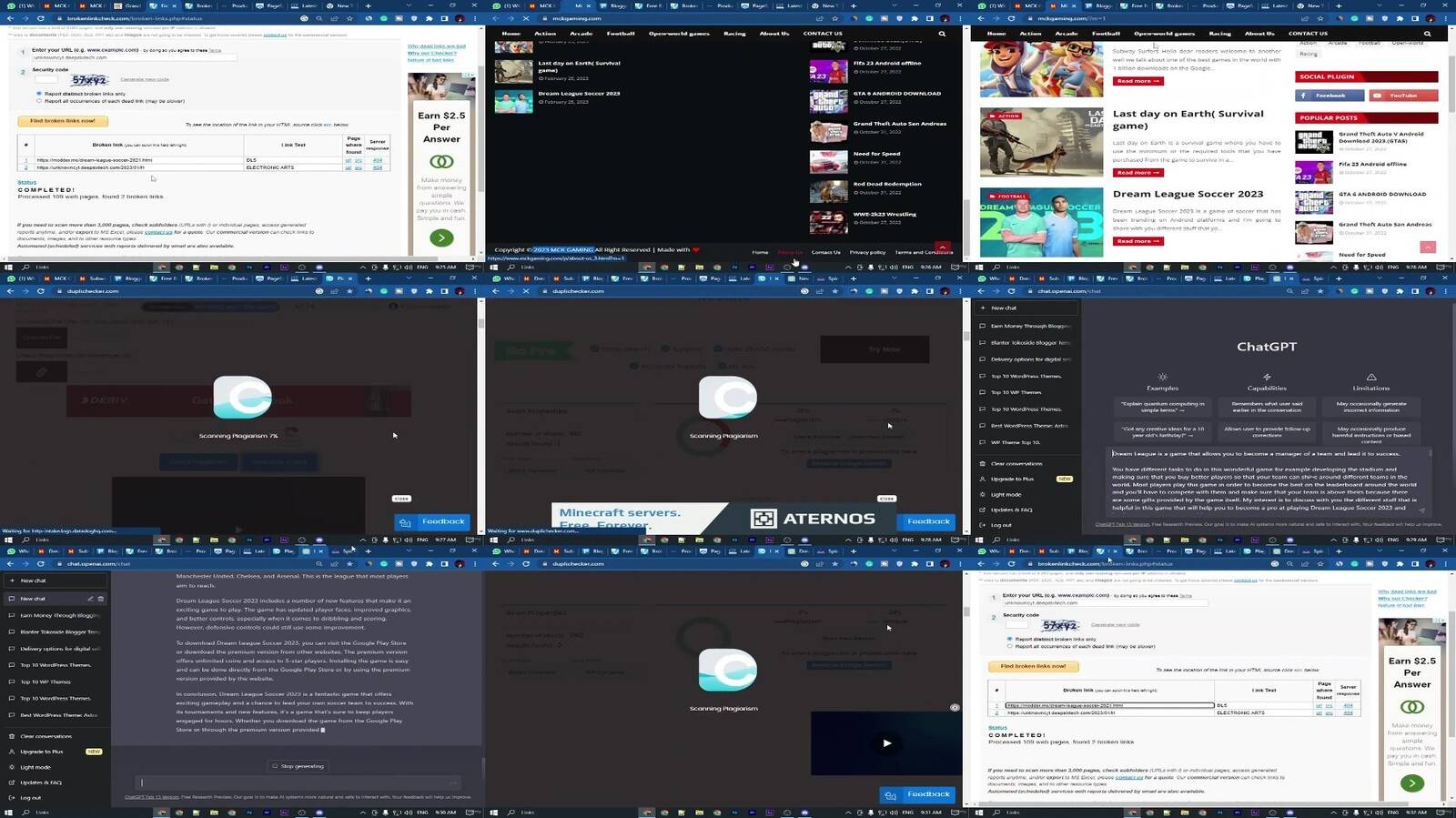Send the prompt in ChatGPT Examples window
Screen dimensions: 1456x818
coord(1422,510)
